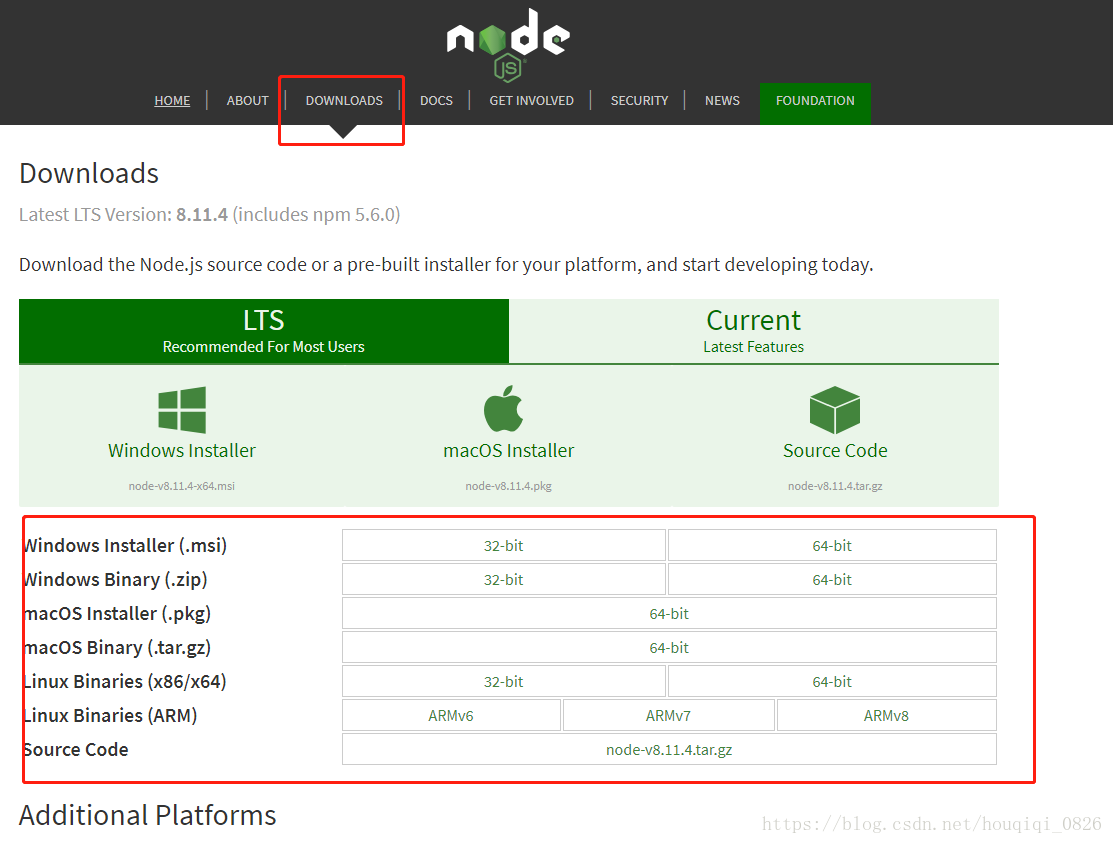Click node-v8.11.4.tar.gz in Source Code table row
Image resolution: width=1113 pixels, height=844 pixels.
[669, 750]
